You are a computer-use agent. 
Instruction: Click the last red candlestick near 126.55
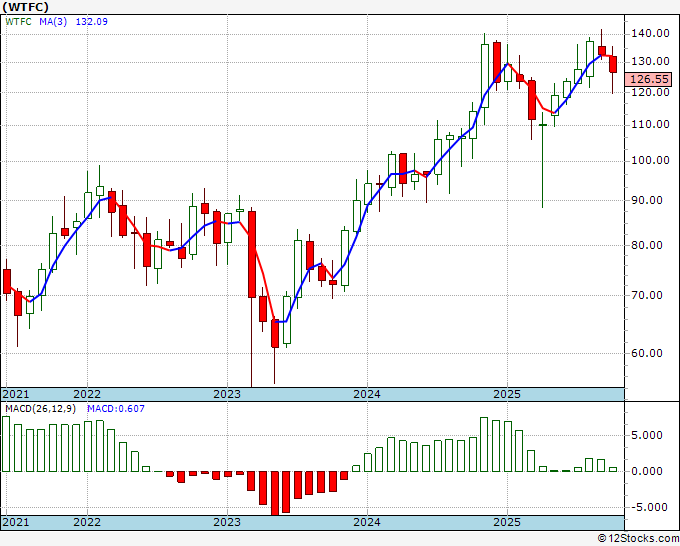[613, 65]
